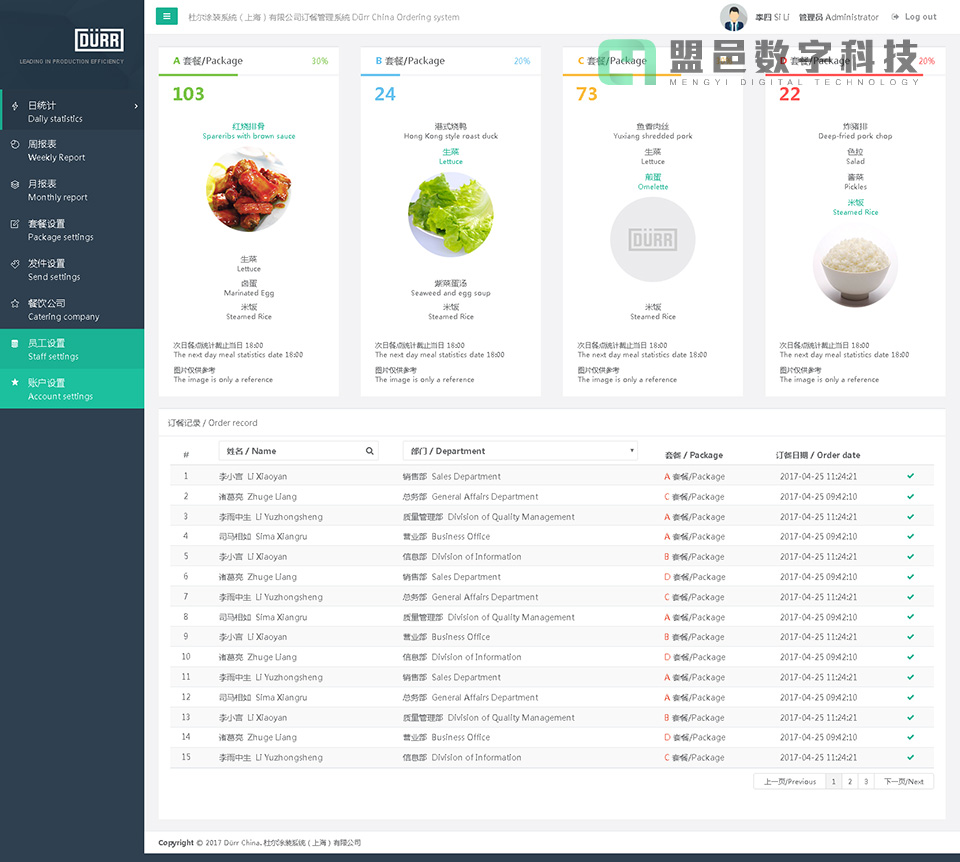Viewport: 960px width, 862px height.
Task: Click the Name search input field
Action: 290,451
